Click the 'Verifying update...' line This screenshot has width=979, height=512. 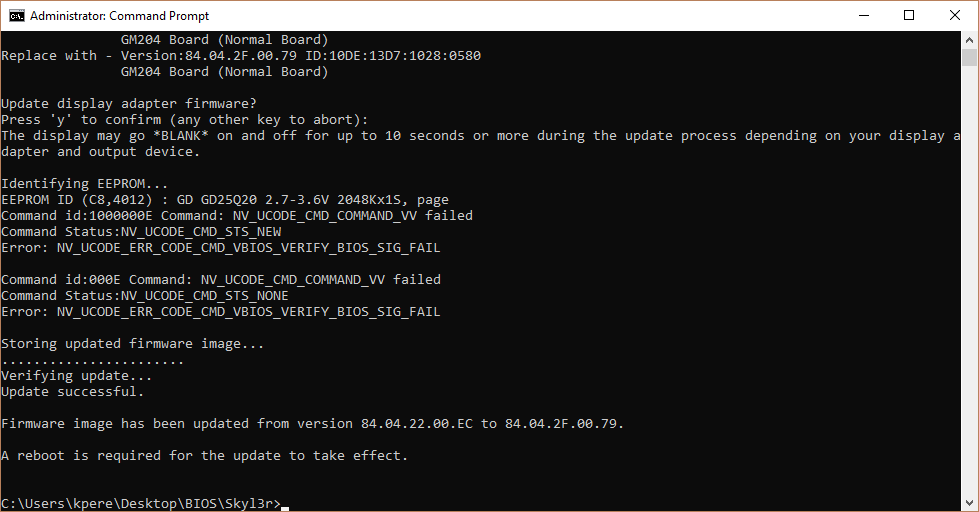76,375
